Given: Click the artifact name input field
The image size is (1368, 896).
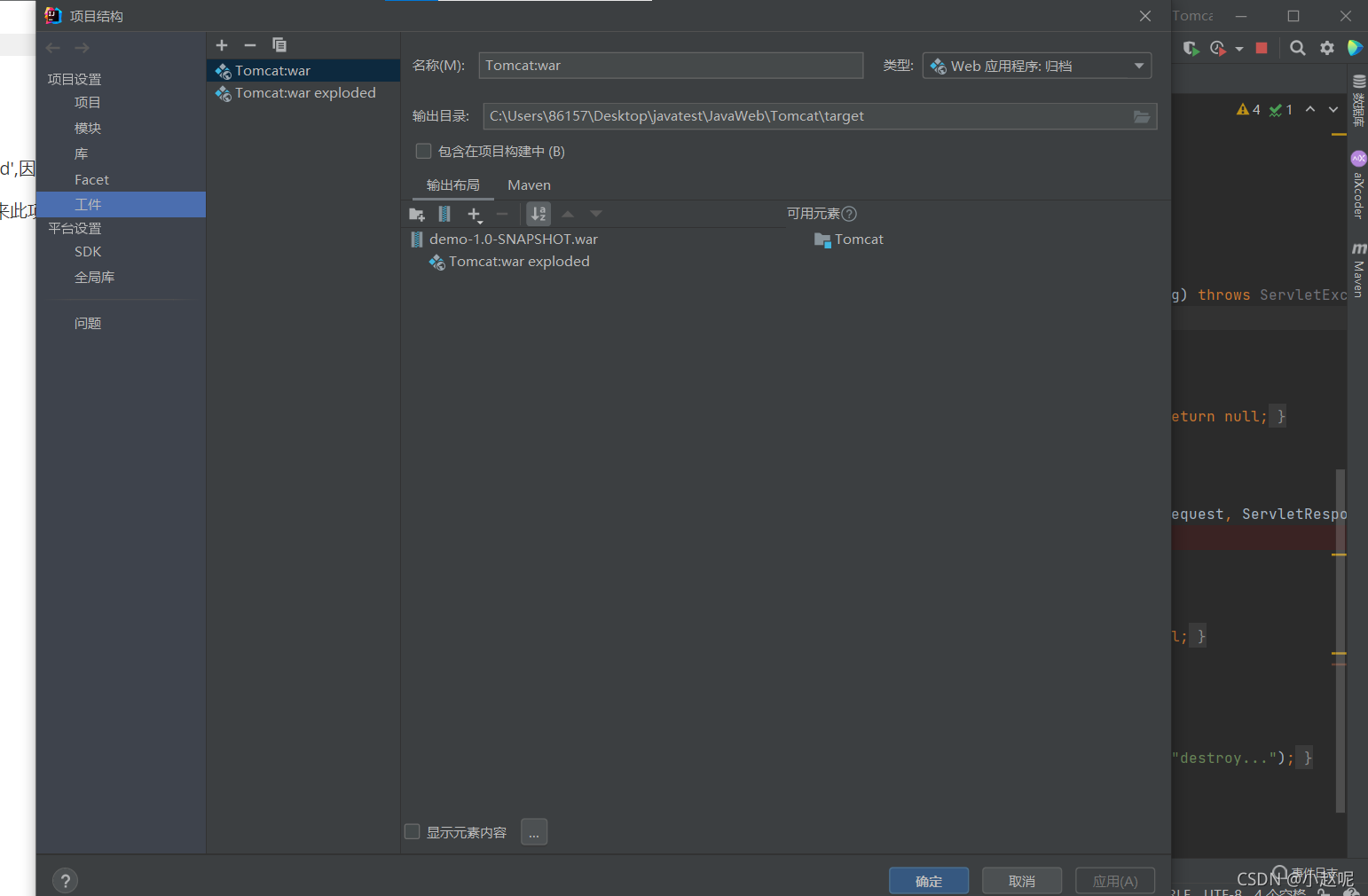Looking at the screenshot, I should (671, 66).
